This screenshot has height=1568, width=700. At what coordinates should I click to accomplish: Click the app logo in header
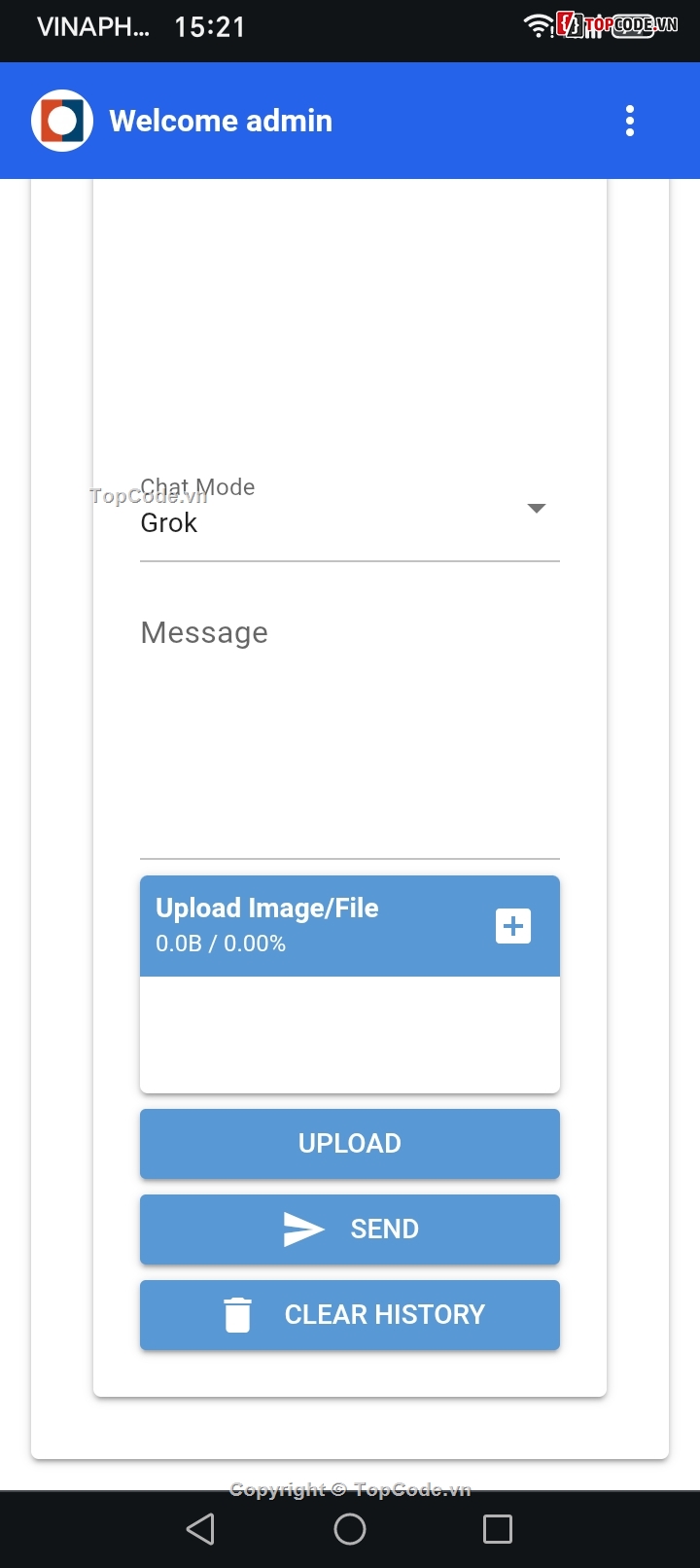pyautogui.click(x=62, y=121)
